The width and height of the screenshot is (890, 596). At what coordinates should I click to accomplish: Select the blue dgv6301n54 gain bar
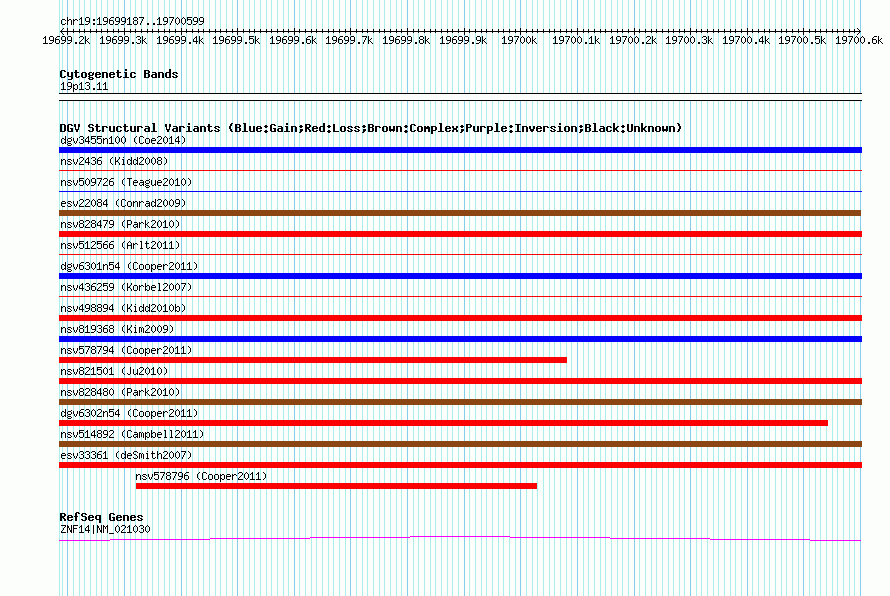click(460, 276)
